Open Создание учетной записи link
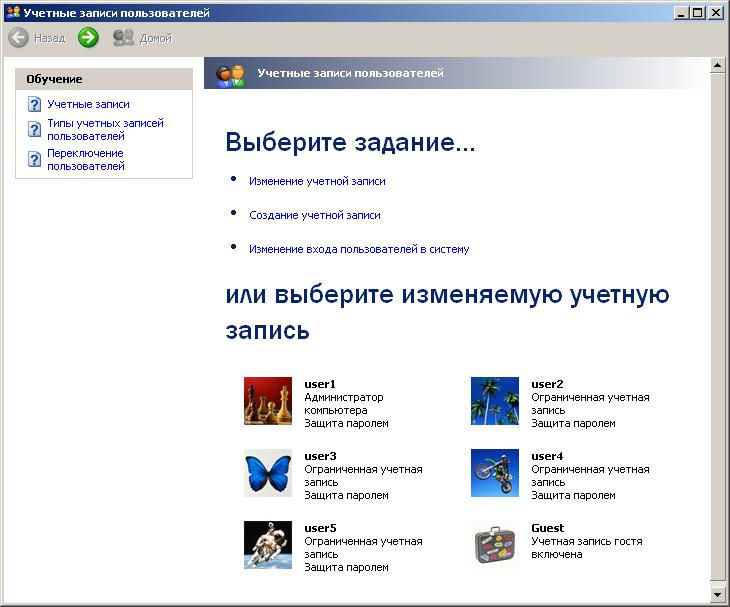 click(x=315, y=215)
